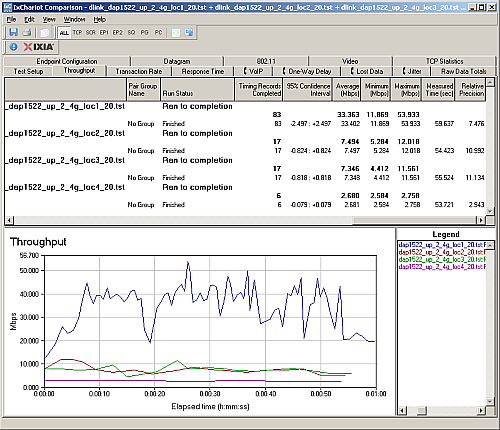Select the EP1 filter toolbar button
This screenshot has width=500, height=430.
pos(104,32)
